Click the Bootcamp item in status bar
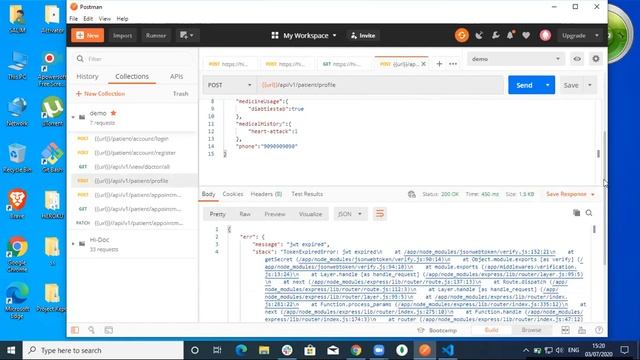 tap(438, 330)
